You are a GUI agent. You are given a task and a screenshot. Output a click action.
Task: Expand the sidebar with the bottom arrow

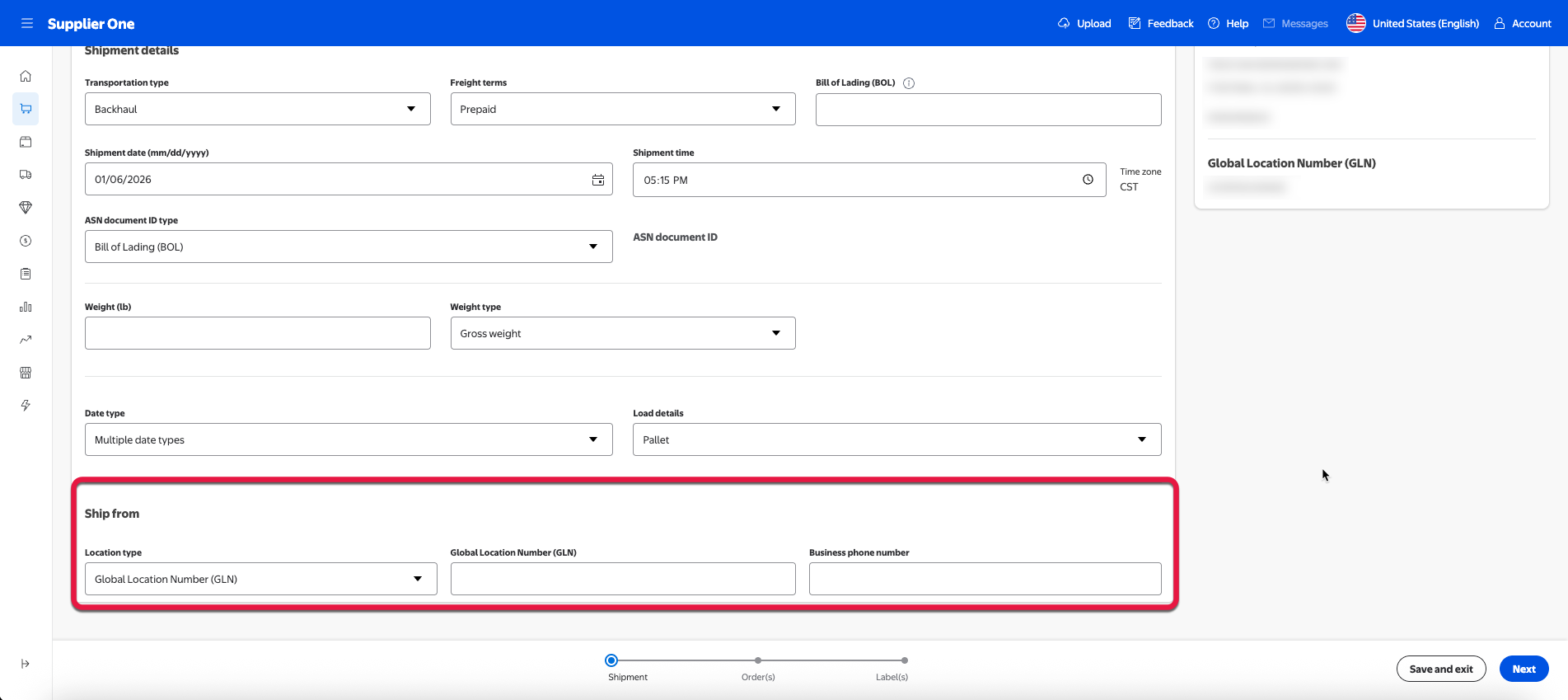point(26,664)
